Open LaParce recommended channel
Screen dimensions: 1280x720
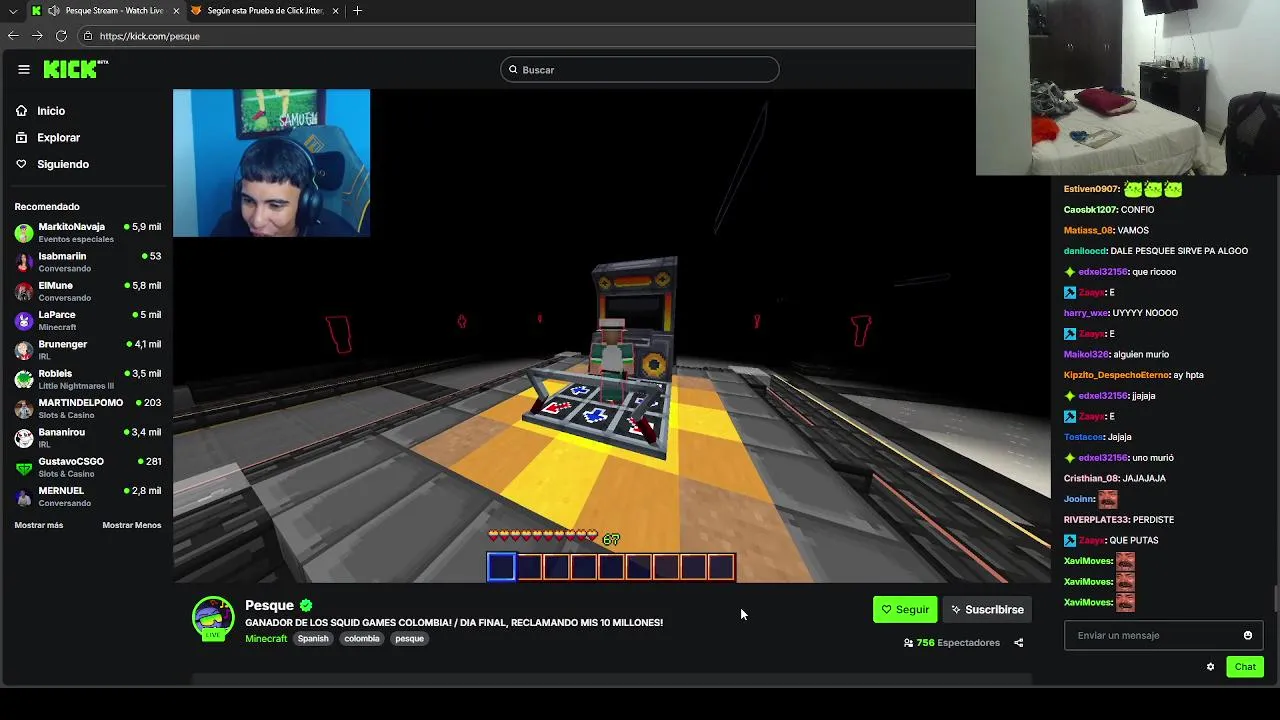88,320
